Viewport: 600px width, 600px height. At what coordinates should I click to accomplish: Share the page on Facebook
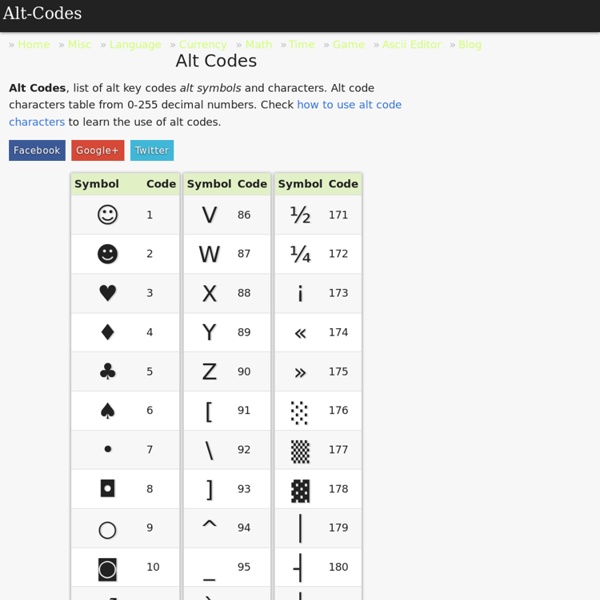[37, 150]
